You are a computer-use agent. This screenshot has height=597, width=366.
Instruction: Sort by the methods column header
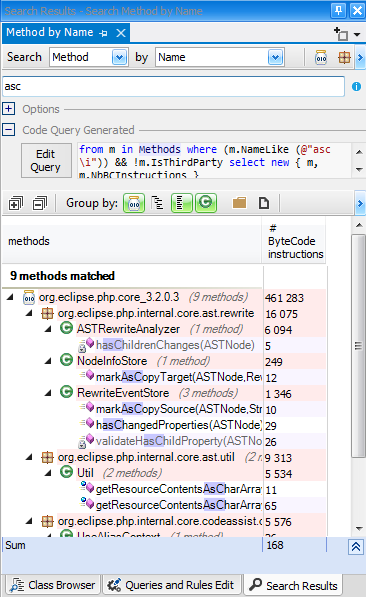[132, 241]
